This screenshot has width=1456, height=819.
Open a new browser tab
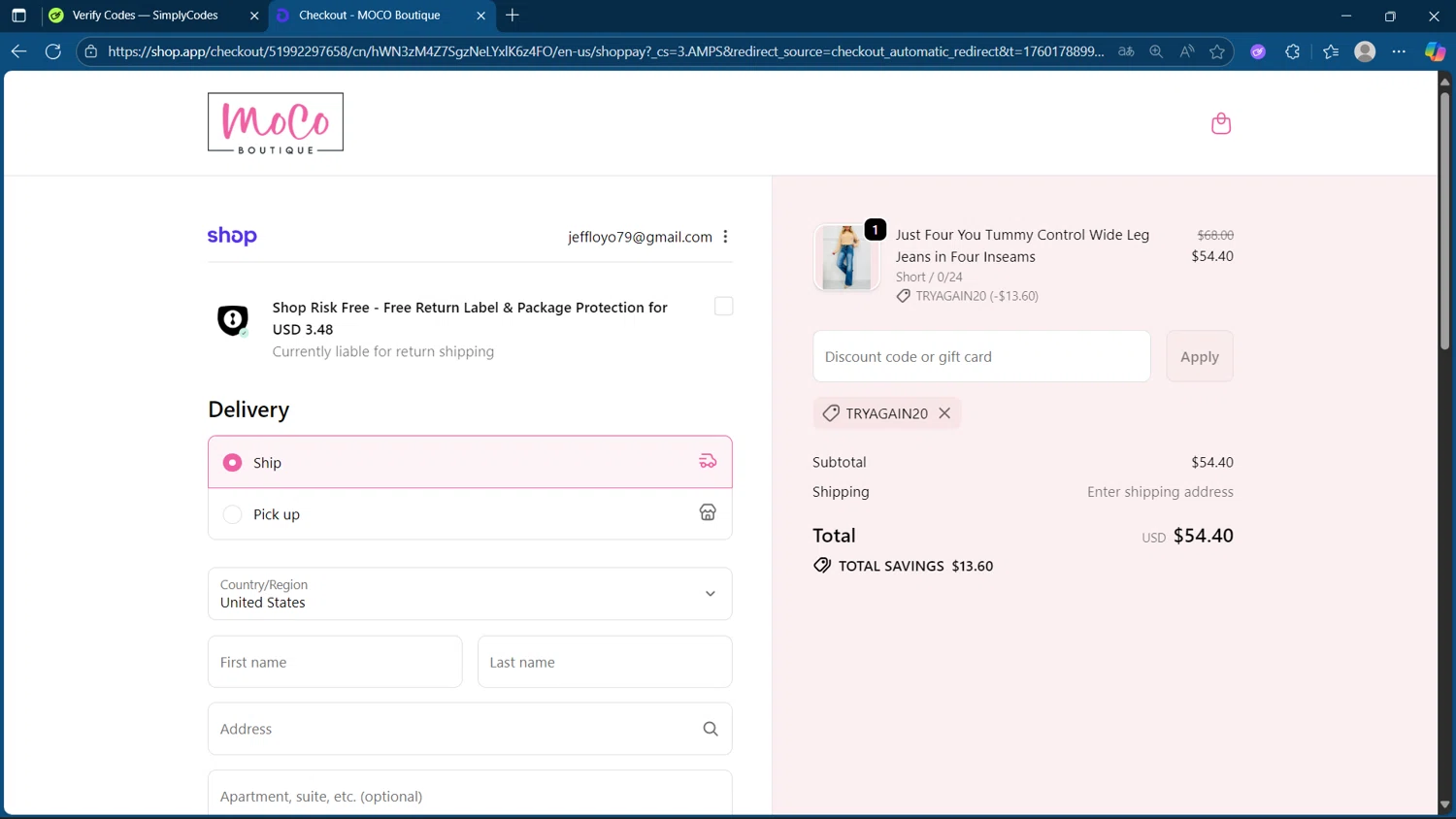(x=513, y=16)
